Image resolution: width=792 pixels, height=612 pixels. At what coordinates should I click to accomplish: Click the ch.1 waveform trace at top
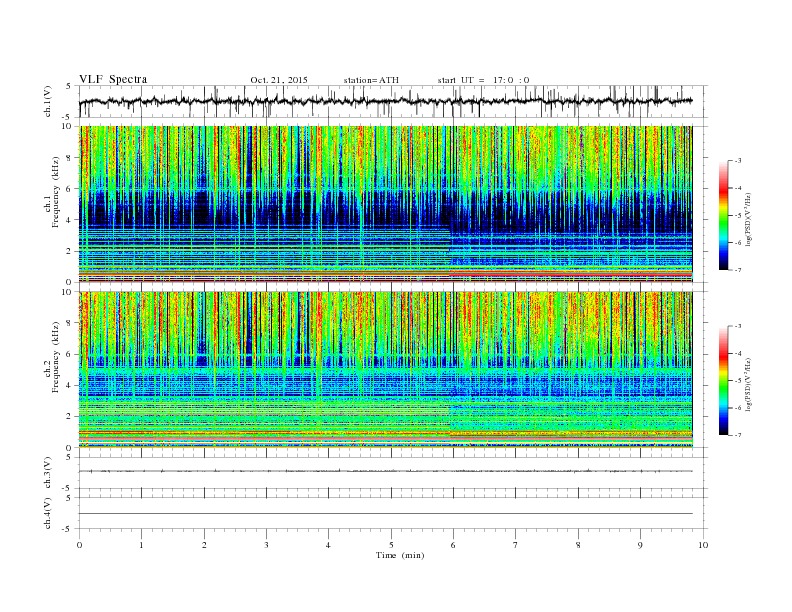pyautogui.click(x=385, y=101)
